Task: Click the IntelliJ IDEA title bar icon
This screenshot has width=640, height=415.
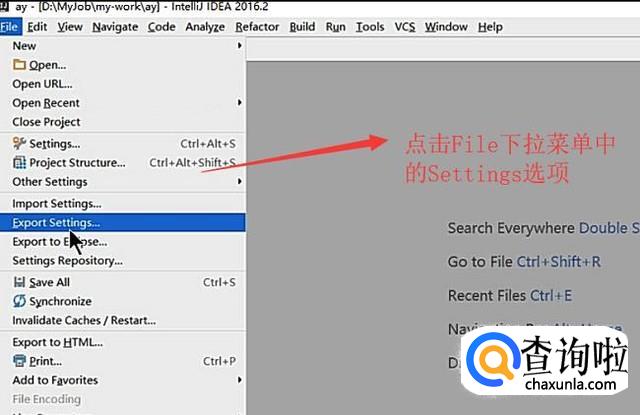Action: 4,7
